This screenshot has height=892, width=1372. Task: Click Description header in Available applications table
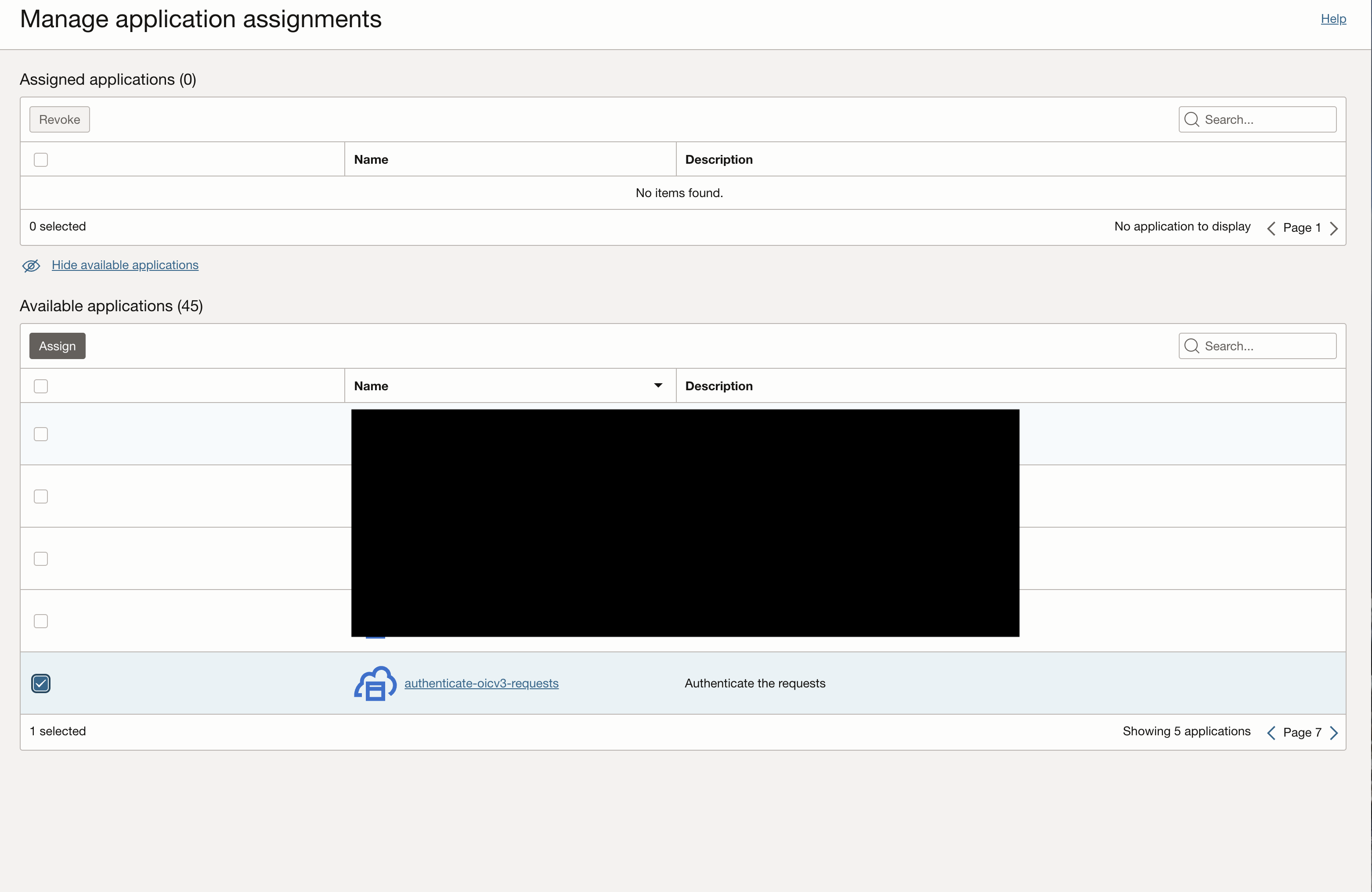tap(719, 386)
